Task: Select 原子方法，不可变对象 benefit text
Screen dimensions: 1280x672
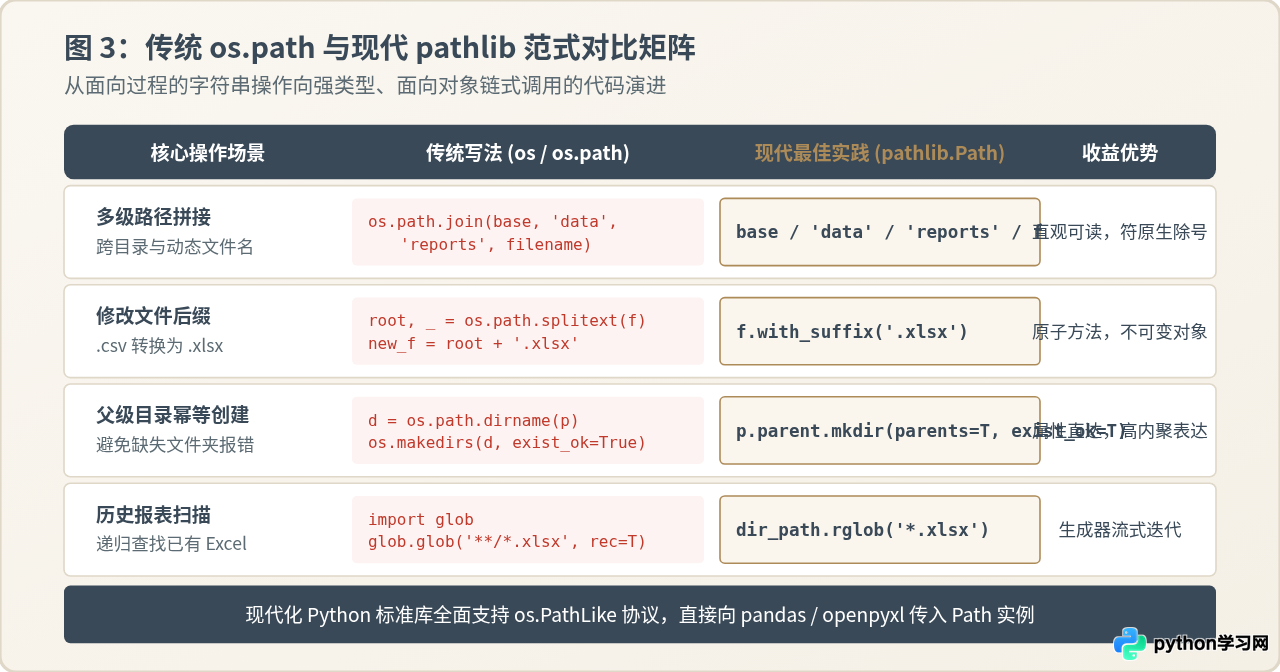Action: (x=1120, y=331)
